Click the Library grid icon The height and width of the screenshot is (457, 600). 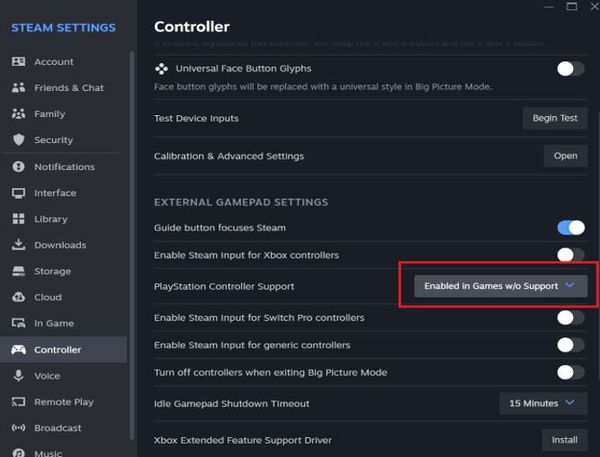18,219
